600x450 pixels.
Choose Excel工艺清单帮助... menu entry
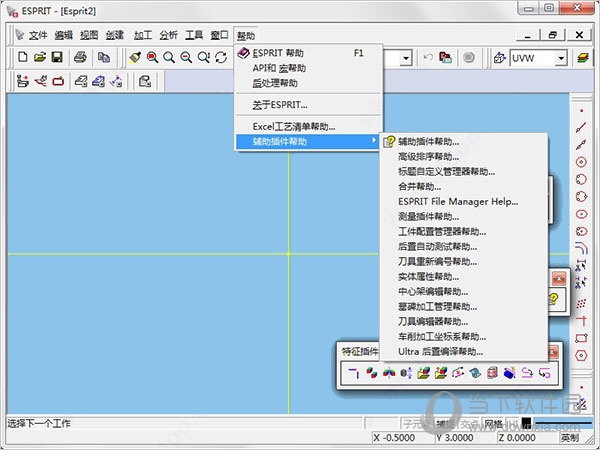308,126
